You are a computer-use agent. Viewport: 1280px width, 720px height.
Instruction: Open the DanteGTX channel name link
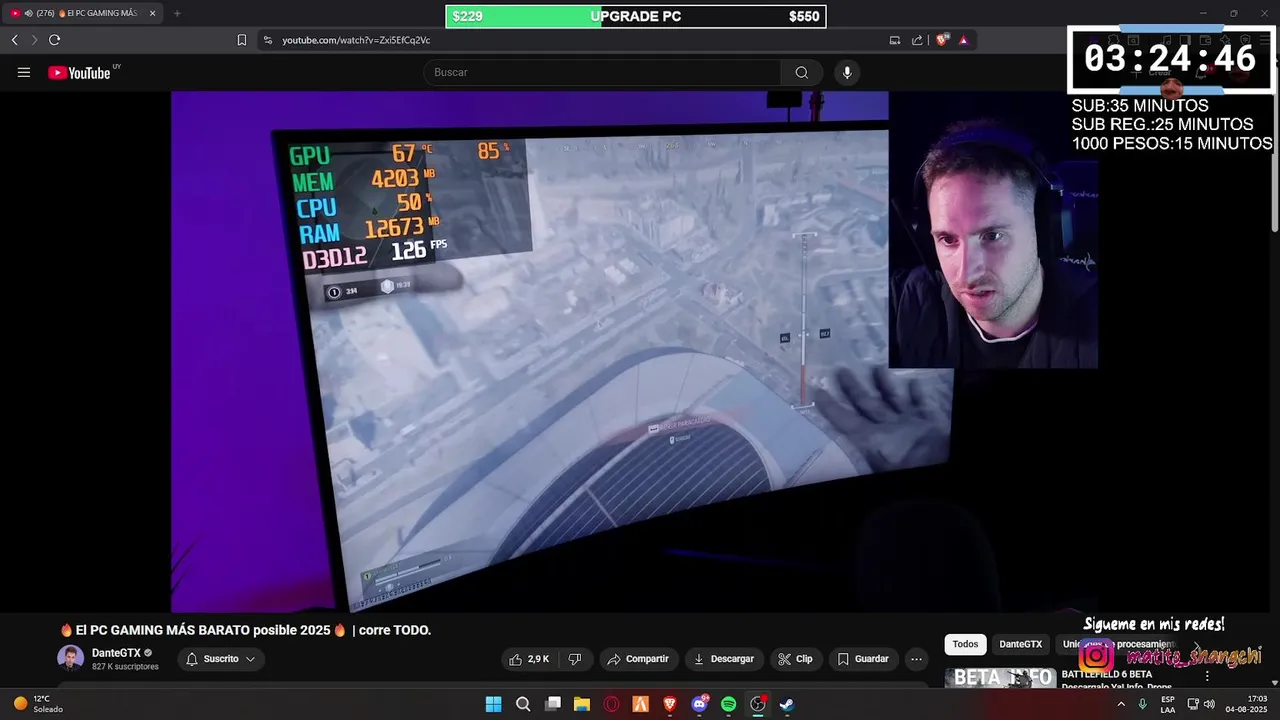(x=116, y=653)
